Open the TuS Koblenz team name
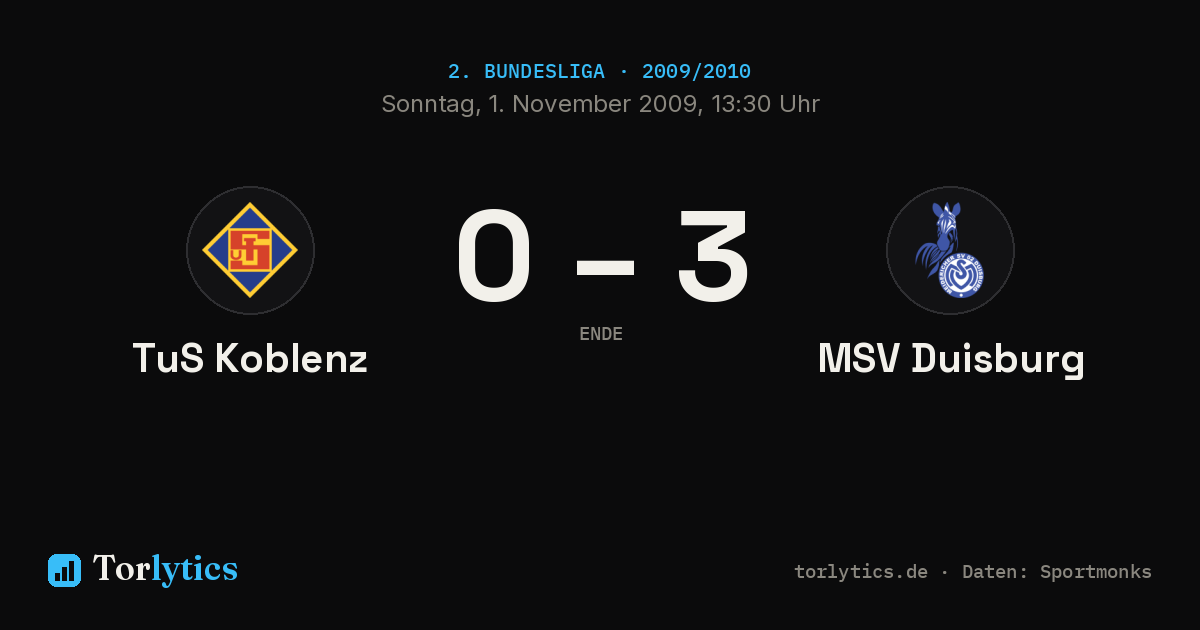Screen dimensions: 1200x630 250,359
